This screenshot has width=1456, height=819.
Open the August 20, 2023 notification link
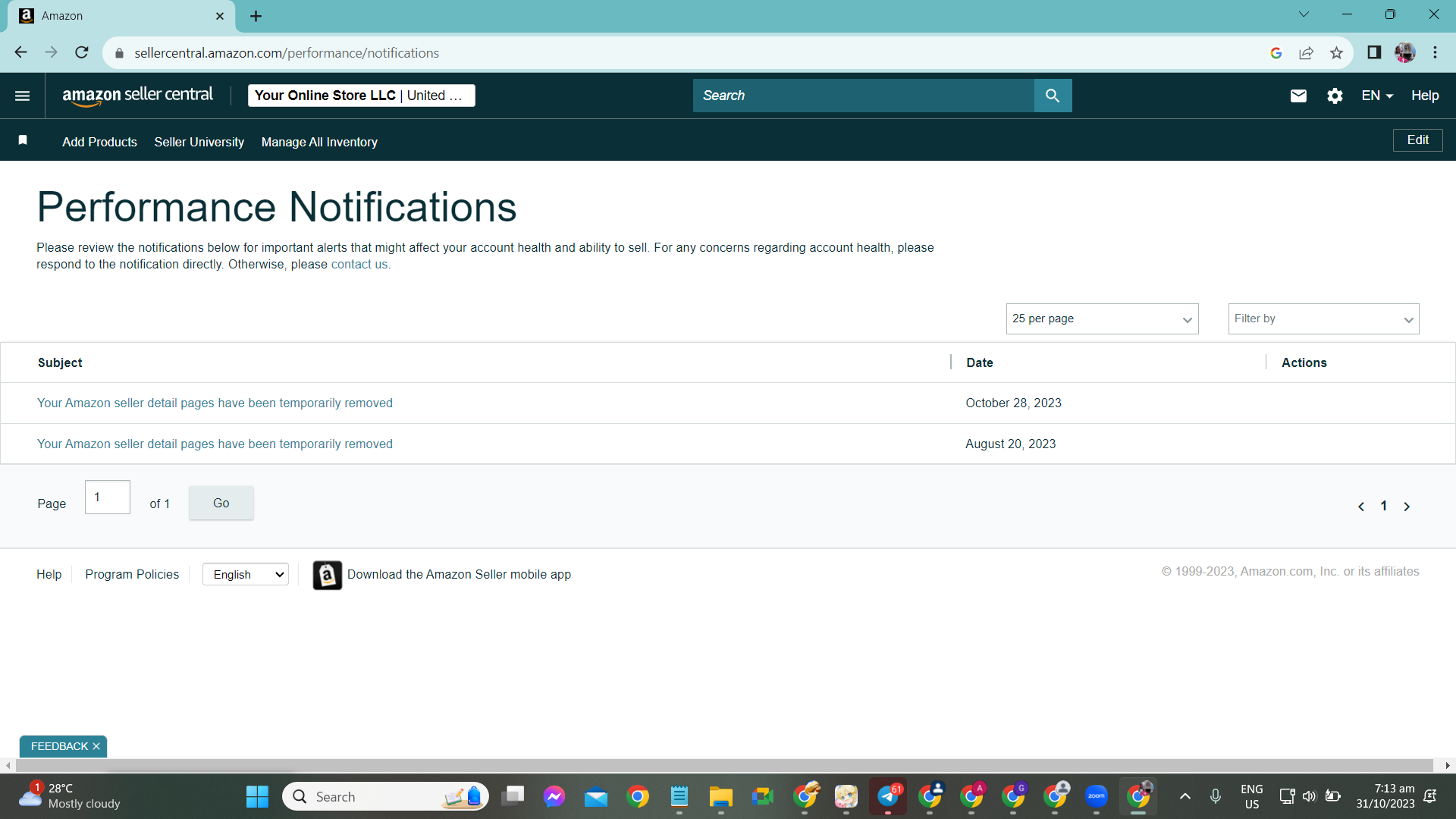pyautogui.click(x=215, y=444)
